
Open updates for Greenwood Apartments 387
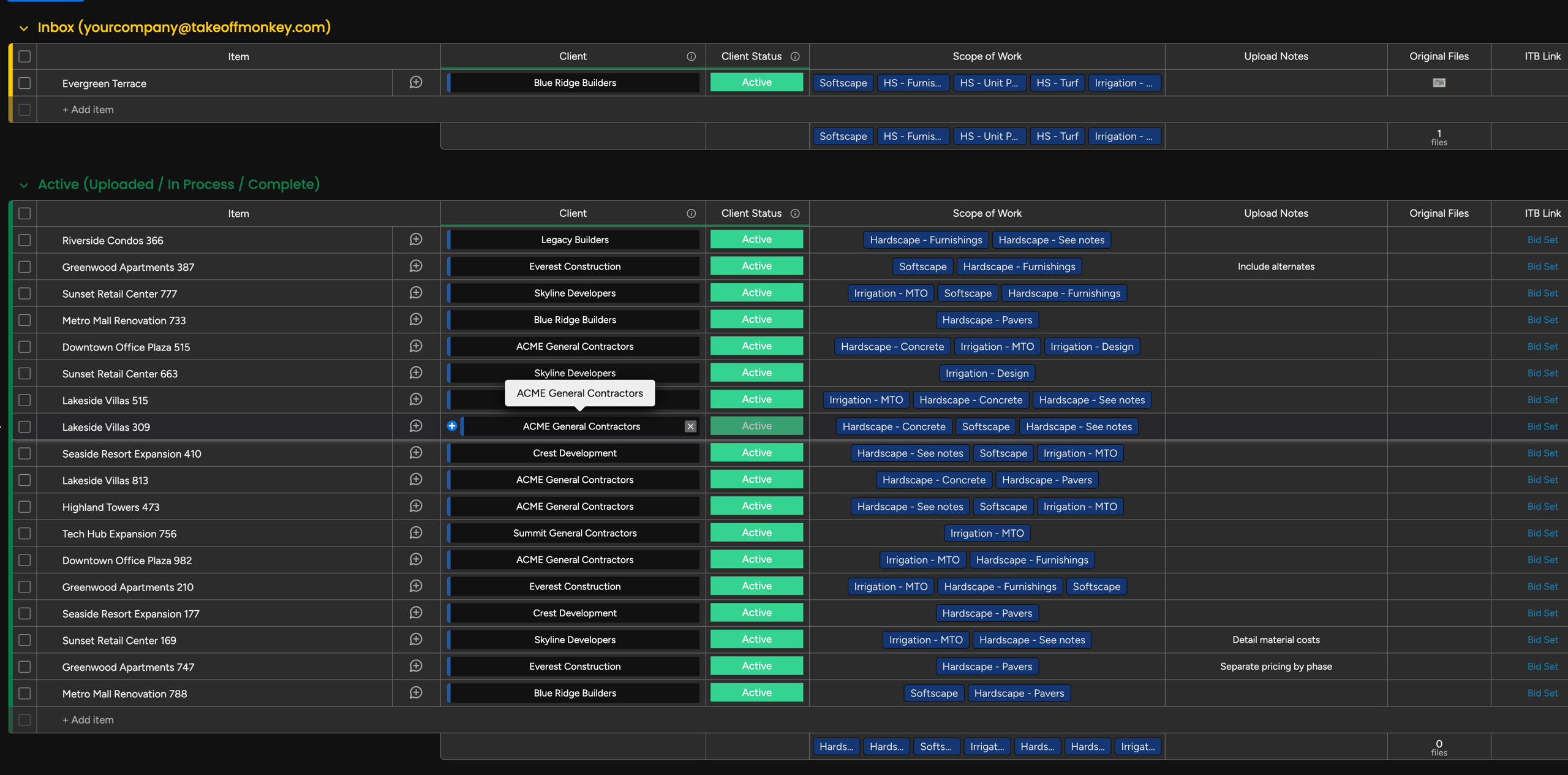416,267
